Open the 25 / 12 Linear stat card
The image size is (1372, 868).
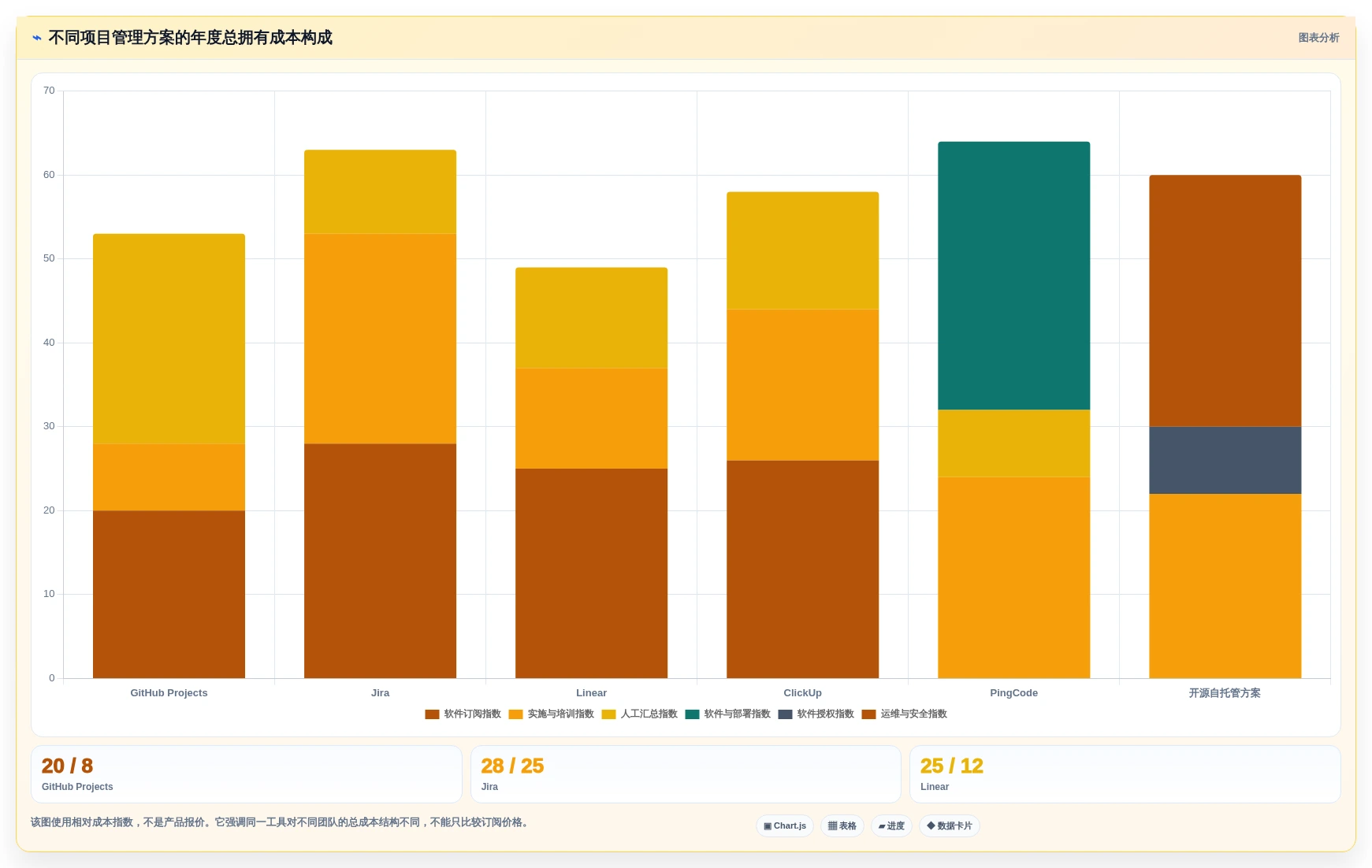click(x=1125, y=774)
